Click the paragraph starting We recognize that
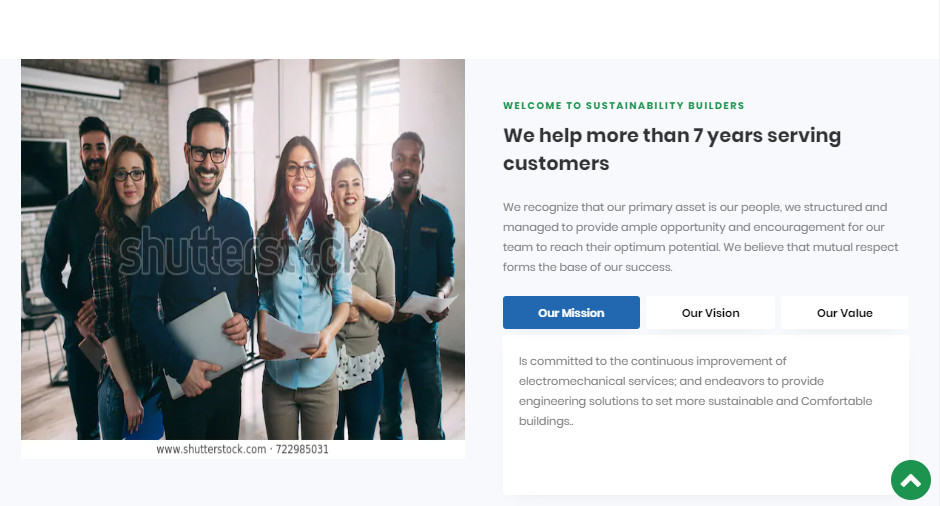Viewport: 940px width, 506px height. [700, 237]
